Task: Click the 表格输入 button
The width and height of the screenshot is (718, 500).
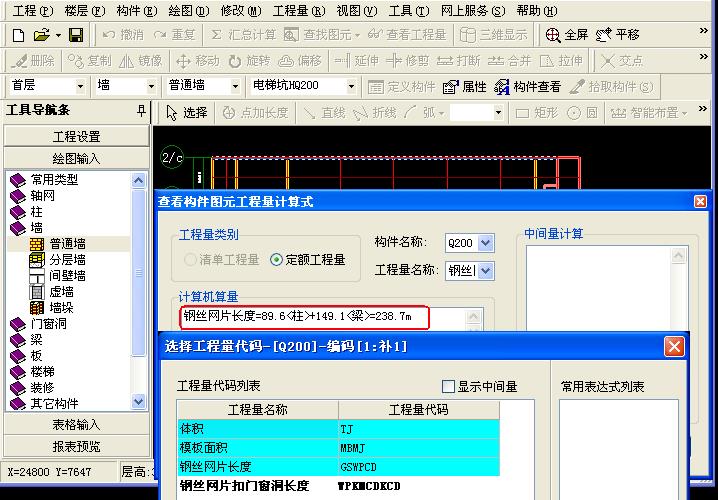Action: 76,425
